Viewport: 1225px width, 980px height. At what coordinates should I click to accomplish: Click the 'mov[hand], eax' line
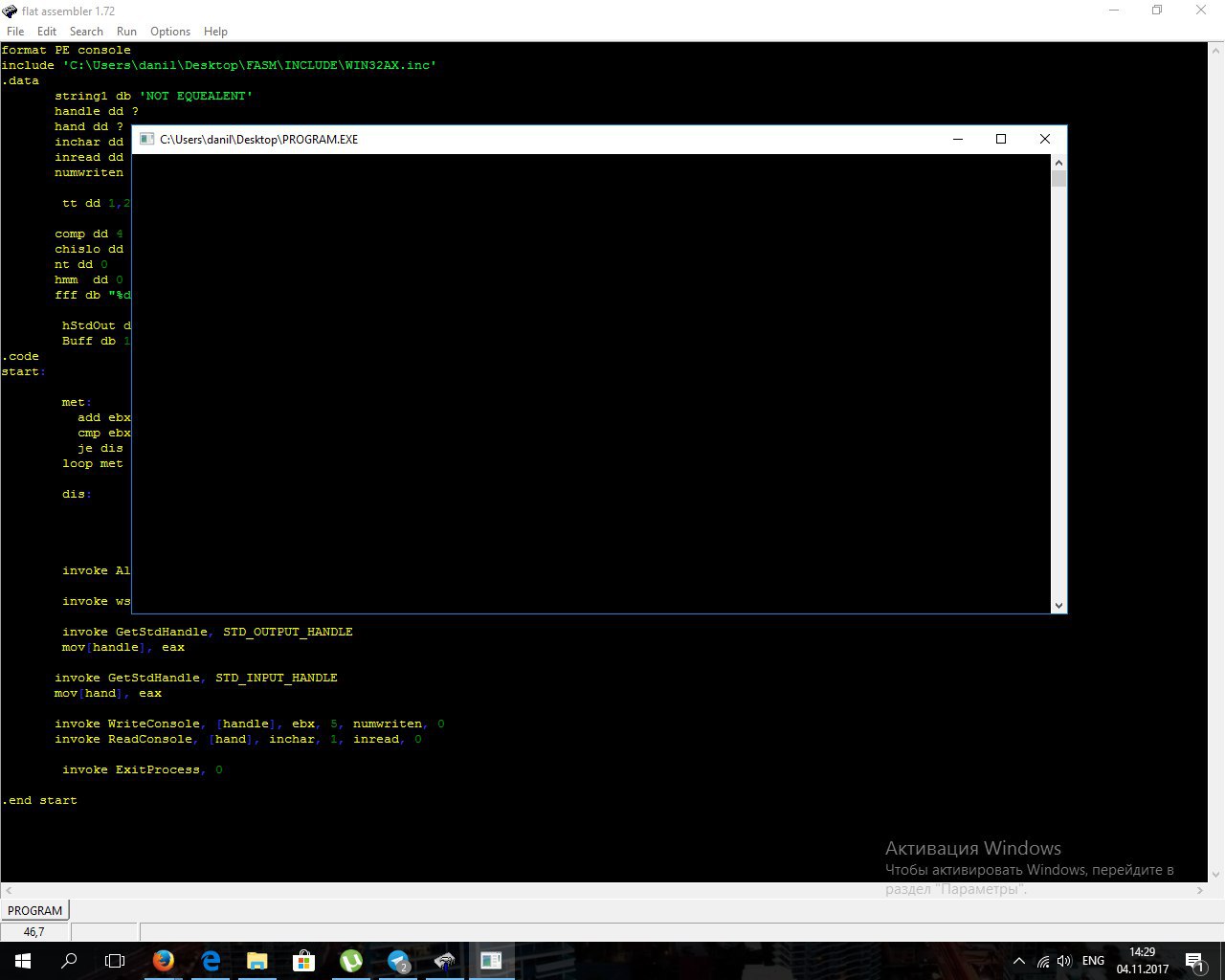click(x=108, y=693)
